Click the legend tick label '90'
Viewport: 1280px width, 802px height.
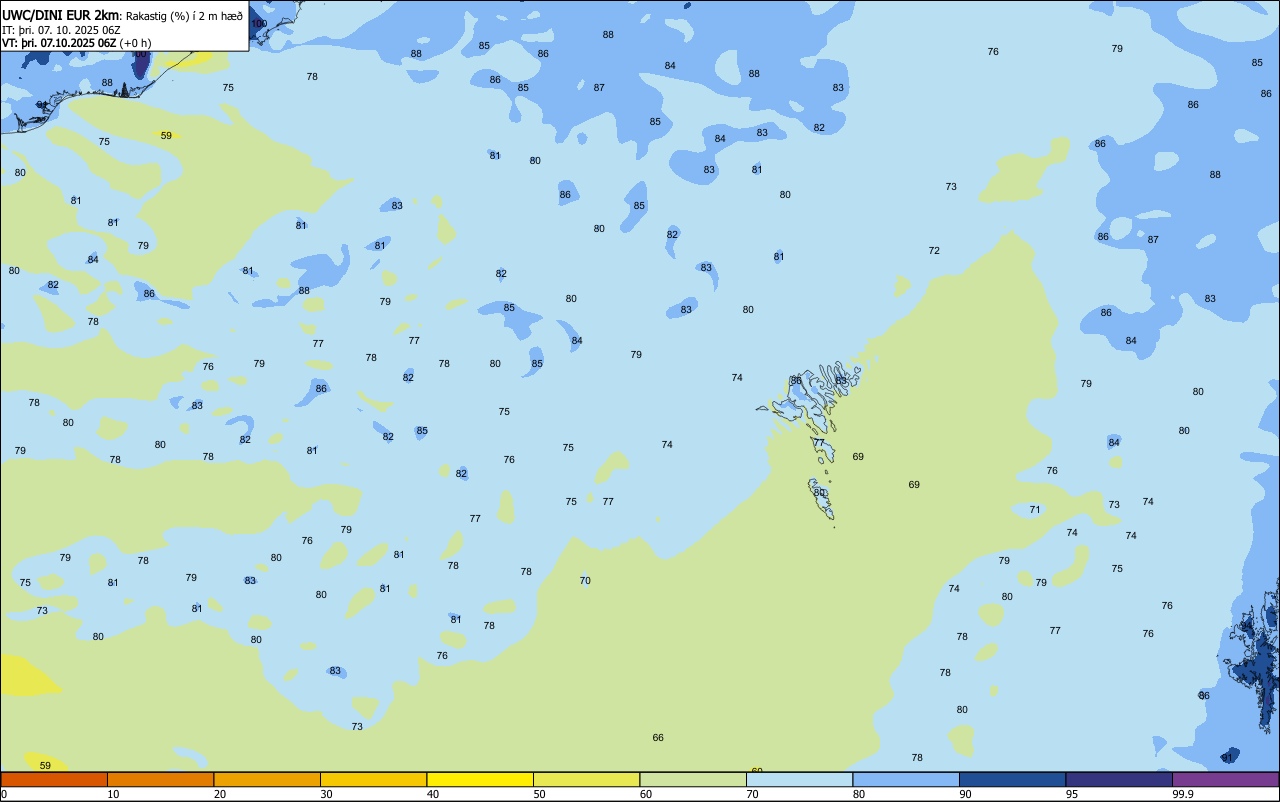point(965,794)
